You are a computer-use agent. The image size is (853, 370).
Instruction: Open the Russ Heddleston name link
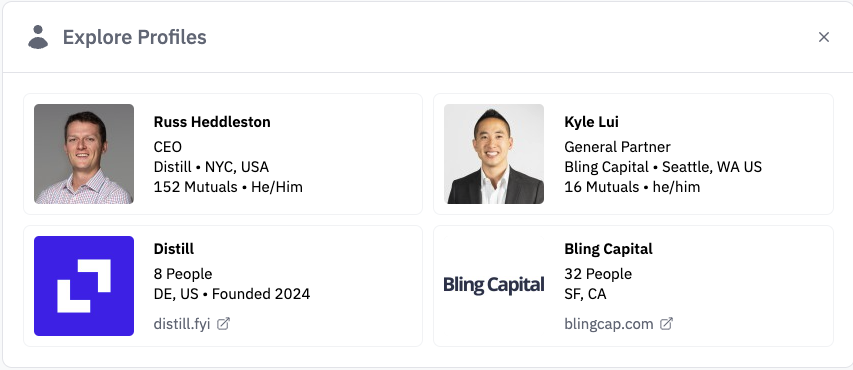212,122
